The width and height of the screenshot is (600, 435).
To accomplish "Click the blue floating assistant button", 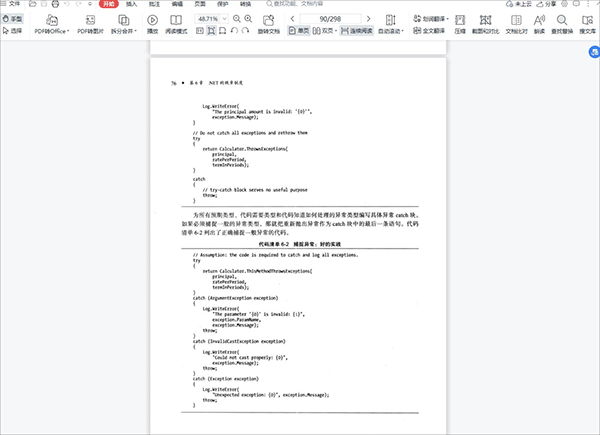I will [594, 52].
